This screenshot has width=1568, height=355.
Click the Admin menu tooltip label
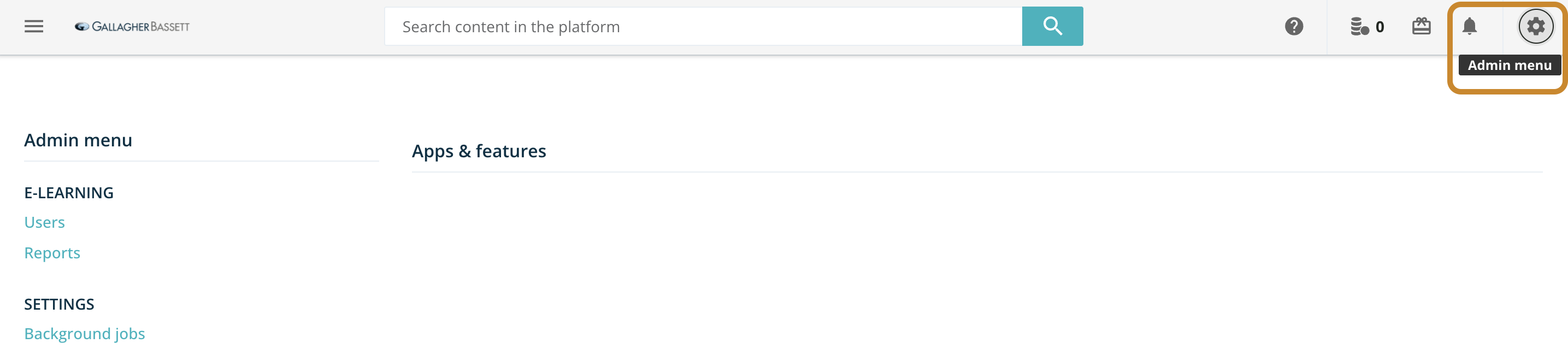[1509, 65]
